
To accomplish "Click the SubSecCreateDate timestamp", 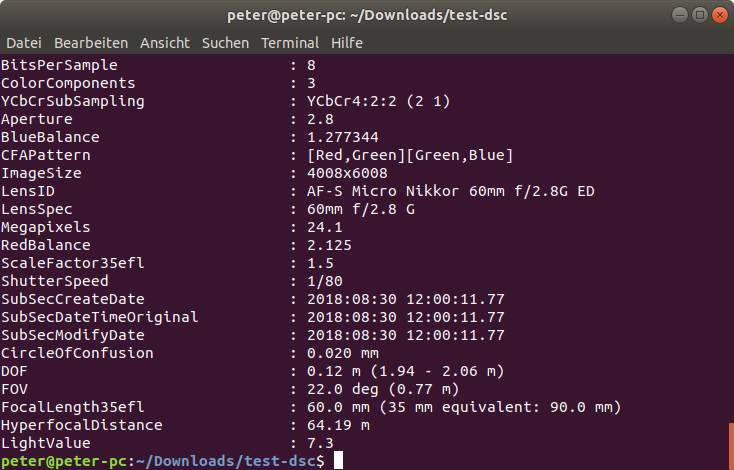I will tap(405, 299).
